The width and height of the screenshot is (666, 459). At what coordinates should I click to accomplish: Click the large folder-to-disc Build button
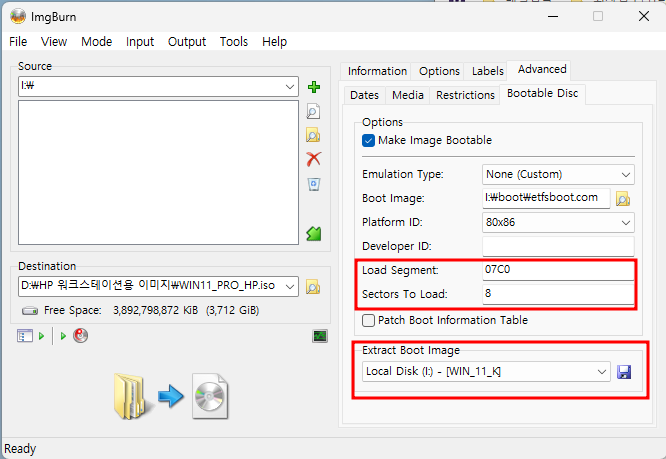171,396
